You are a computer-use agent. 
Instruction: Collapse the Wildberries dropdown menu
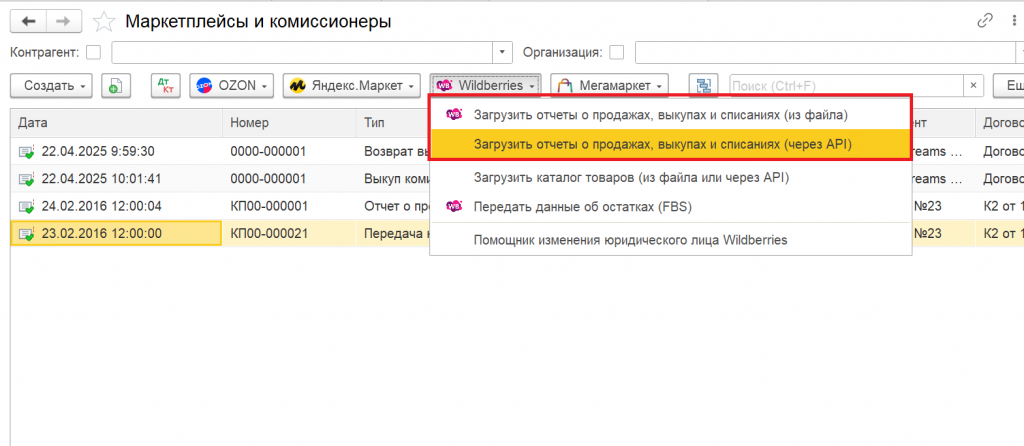coord(485,86)
